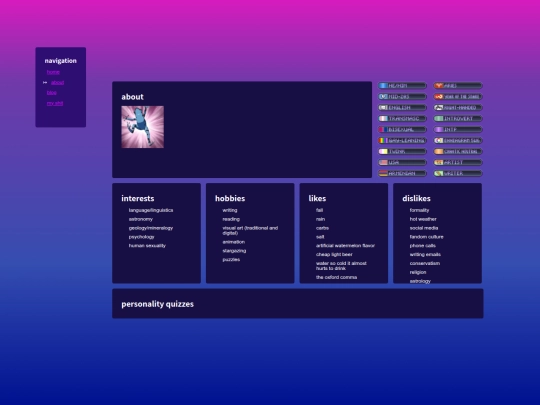Viewport: 540px width, 405px height.
Task: Click the RIGHT-HANDED badge
Action: (458, 107)
